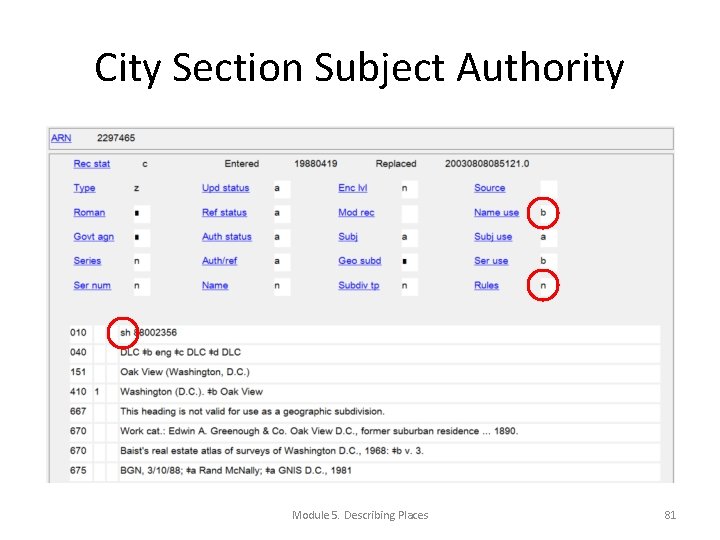This screenshot has width=720, height=540.
Task: Click the Upd status value box
Action: pyautogui.click(x=281, y=189)
